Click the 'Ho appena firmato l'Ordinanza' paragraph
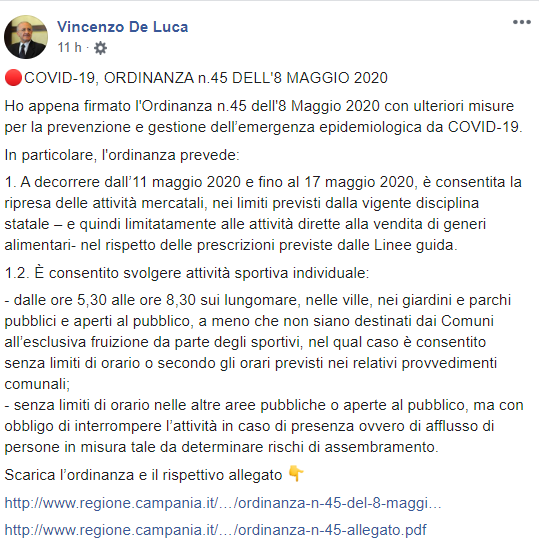This screenshot has height=550, width=539. [263, 116]
